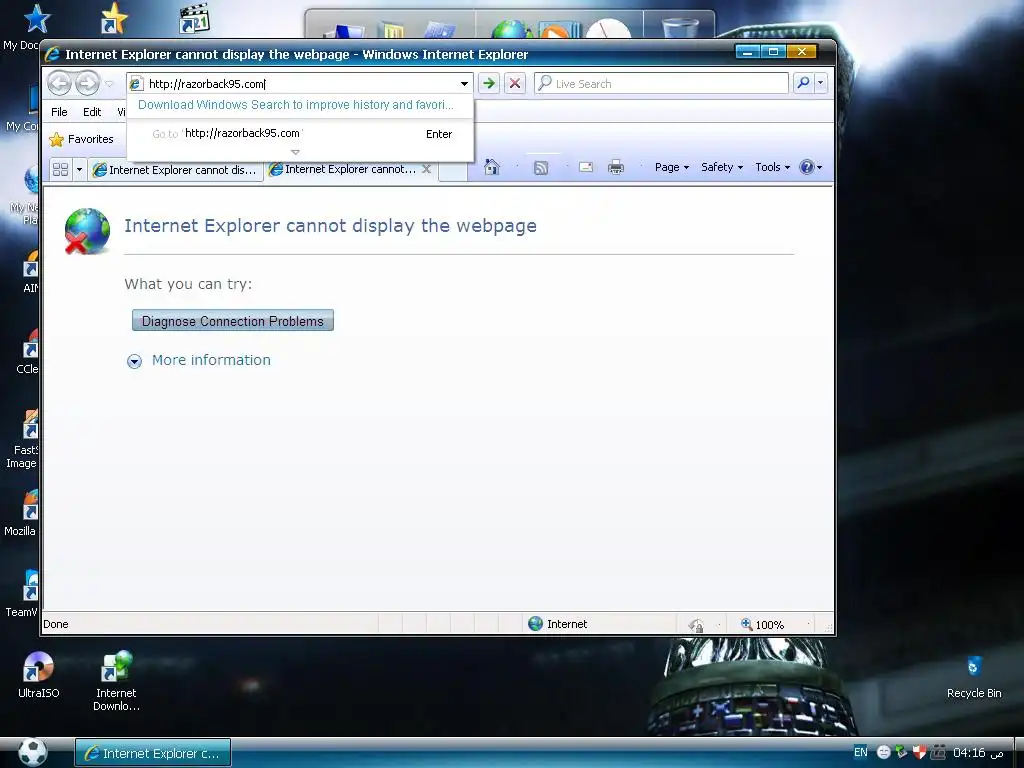
Task: Select the Recycle Bin desktop icon
Action: [974, 677]
